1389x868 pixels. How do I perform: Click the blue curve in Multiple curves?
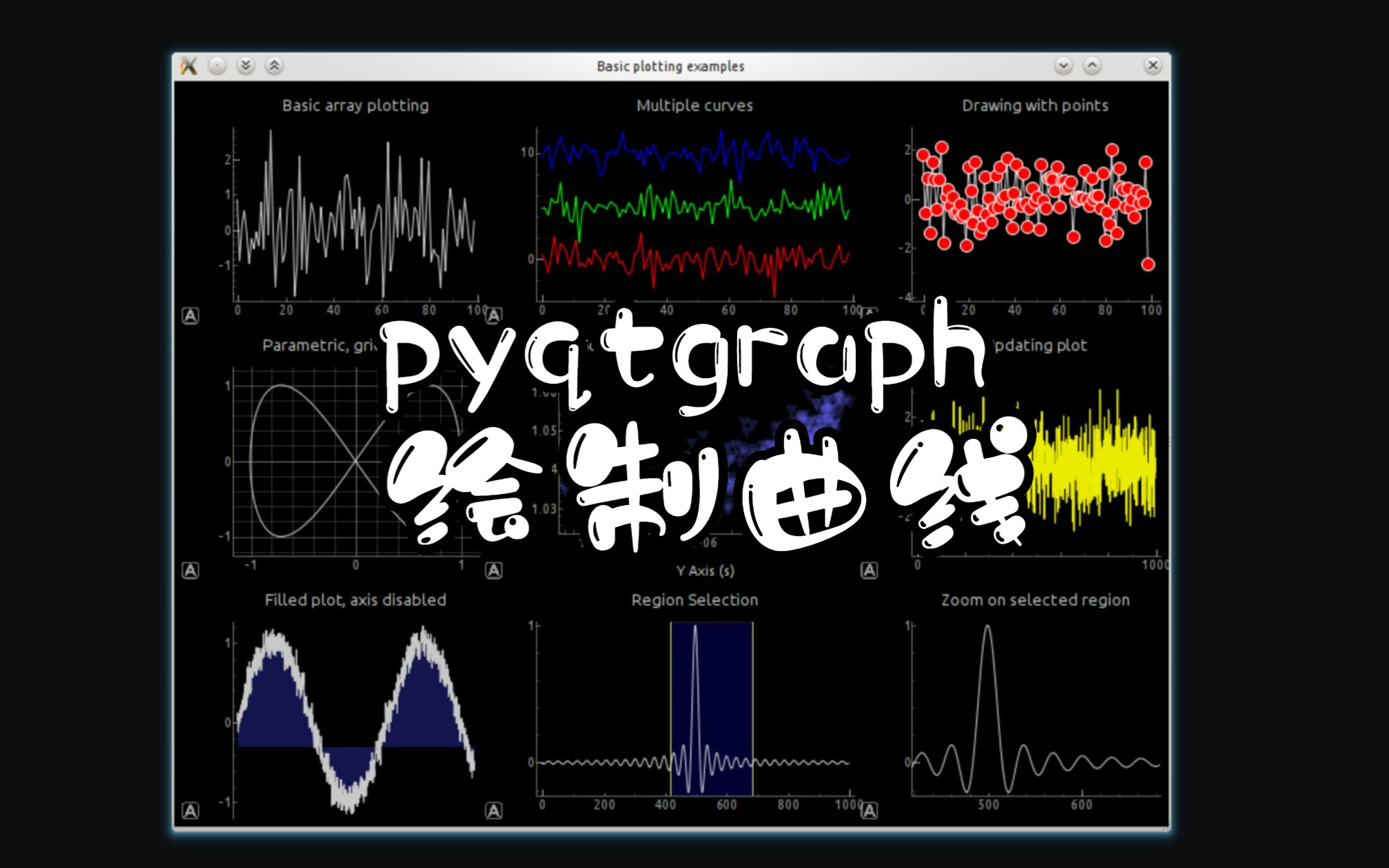pos(696,154)
